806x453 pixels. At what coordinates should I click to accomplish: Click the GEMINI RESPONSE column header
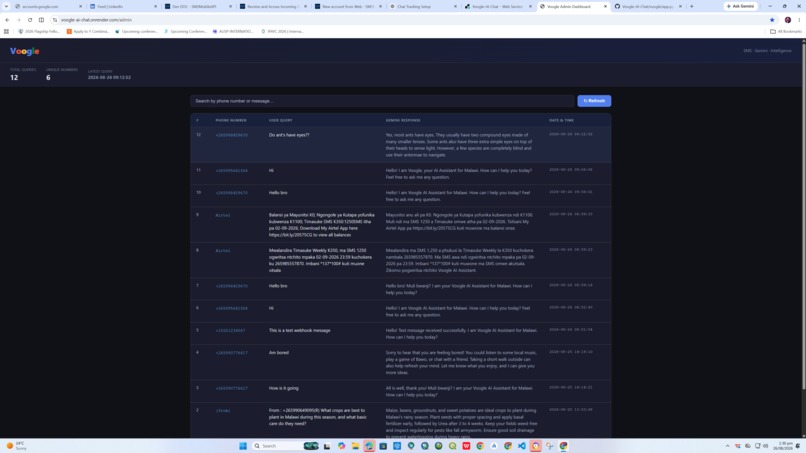pyautogui.click(x=403, y=120)
